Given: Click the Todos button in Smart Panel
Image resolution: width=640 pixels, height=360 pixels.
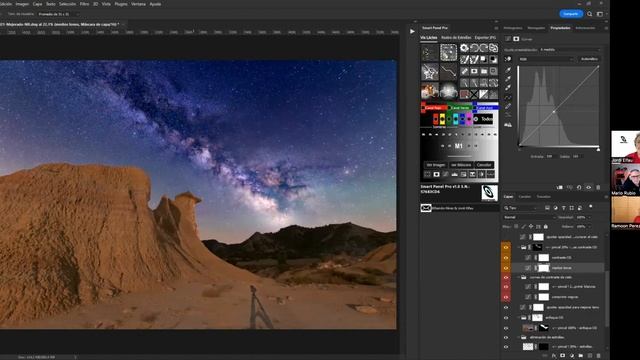Looking at the screenshot, I should point(483,119).
